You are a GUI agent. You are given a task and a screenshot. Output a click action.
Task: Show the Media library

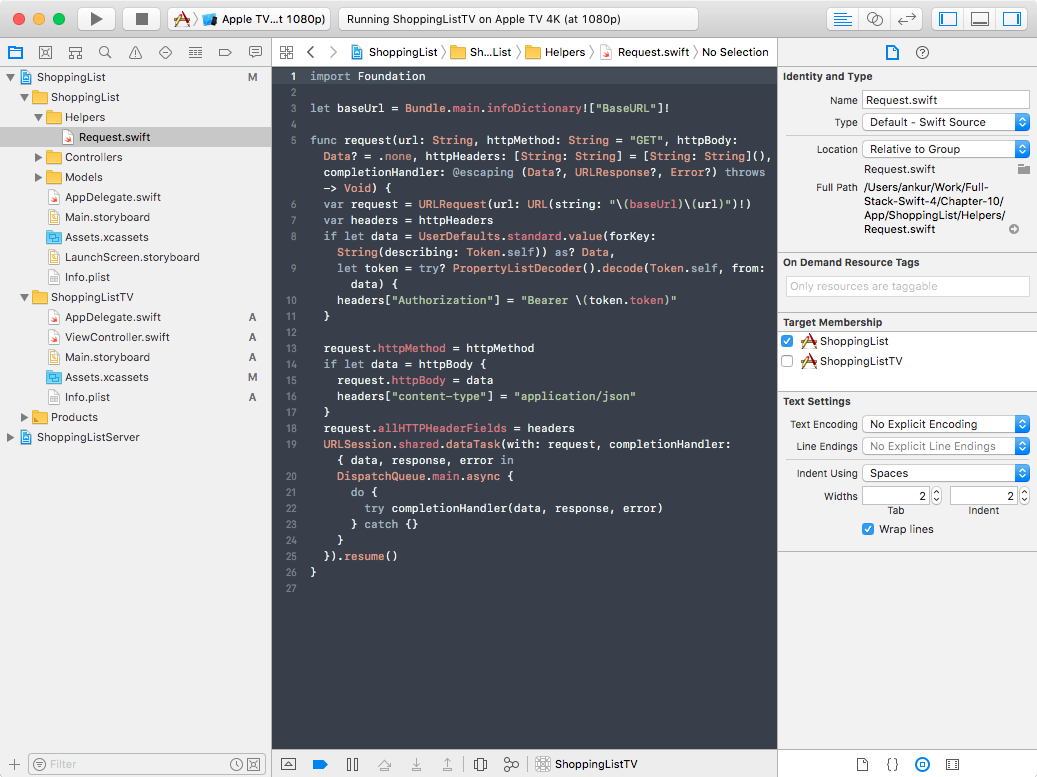(952, 764)
